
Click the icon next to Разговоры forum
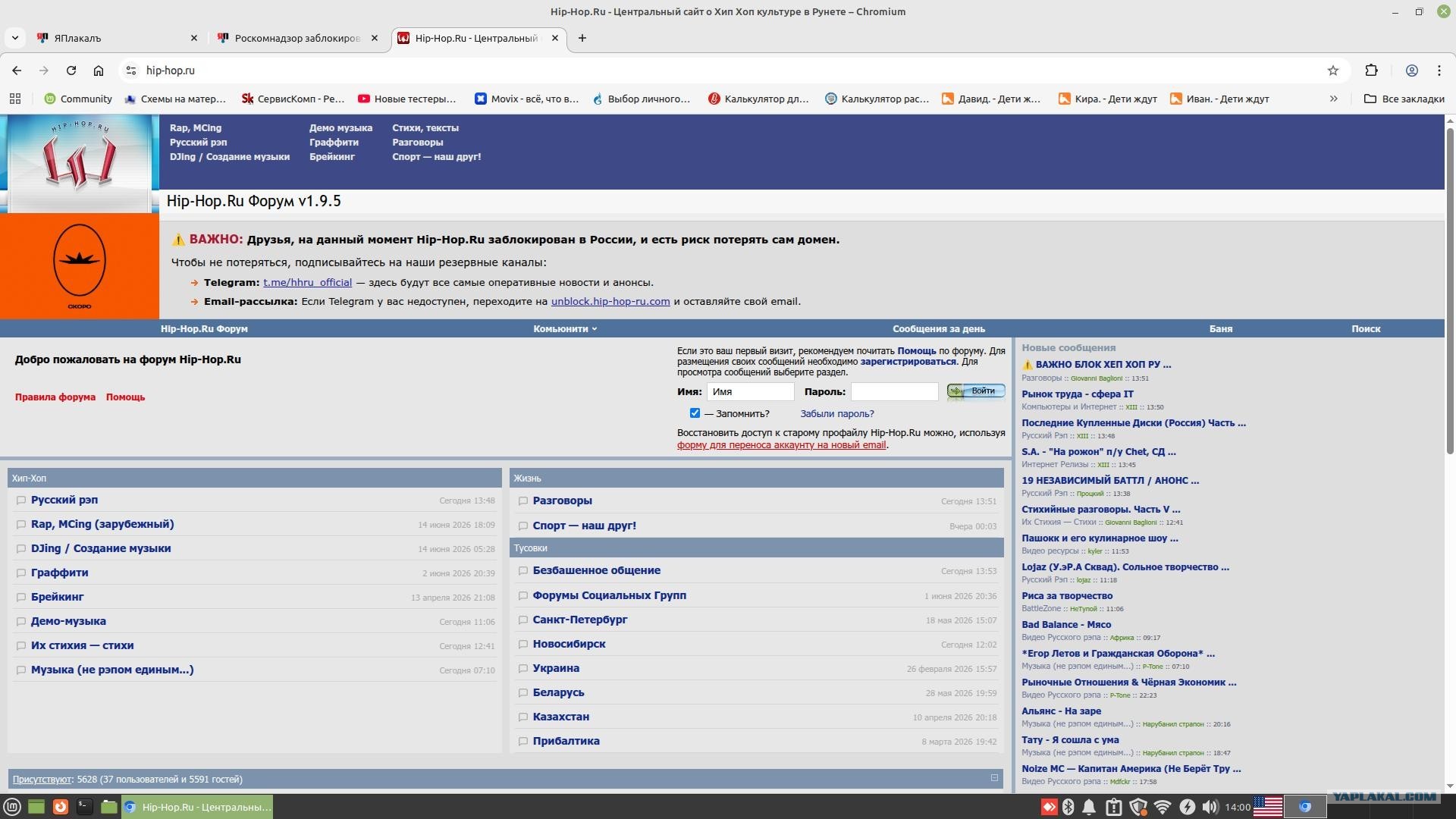click(x=522, y=501)
